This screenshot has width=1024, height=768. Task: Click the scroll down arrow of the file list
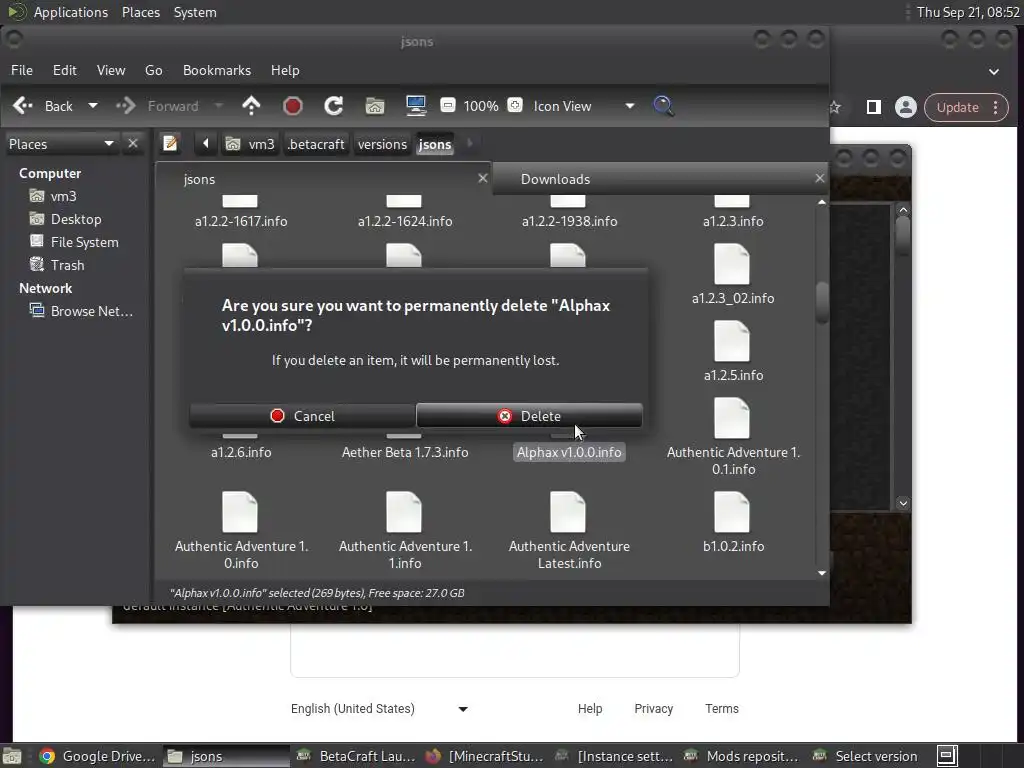[x=822, y=573]
